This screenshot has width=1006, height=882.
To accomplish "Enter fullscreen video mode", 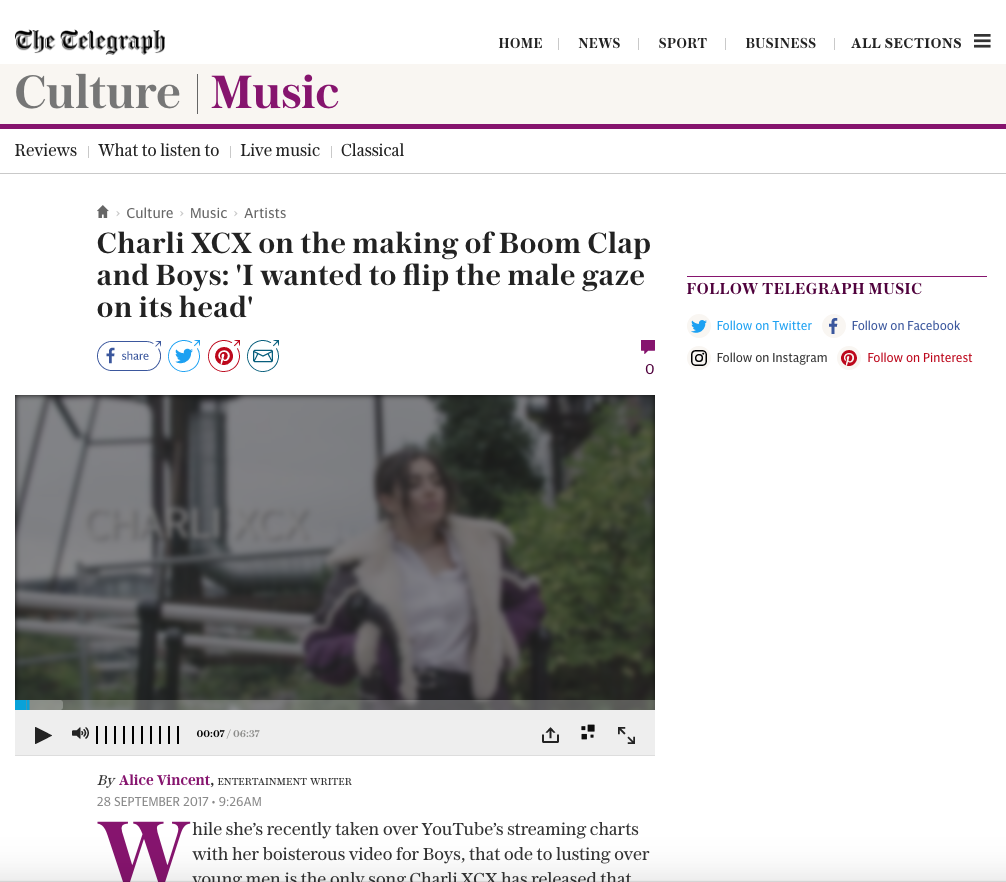I will pyautogui.click(x=626, y=735).
